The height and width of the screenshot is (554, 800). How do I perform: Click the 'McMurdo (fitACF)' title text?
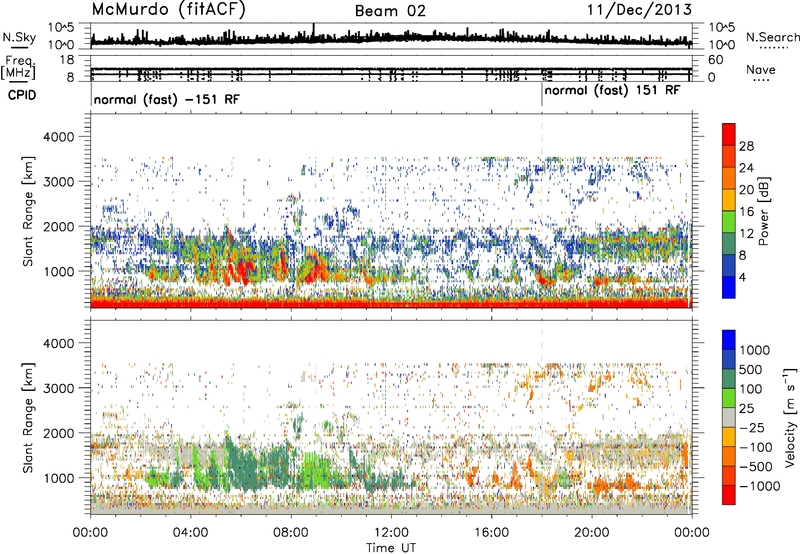[168, 10]
